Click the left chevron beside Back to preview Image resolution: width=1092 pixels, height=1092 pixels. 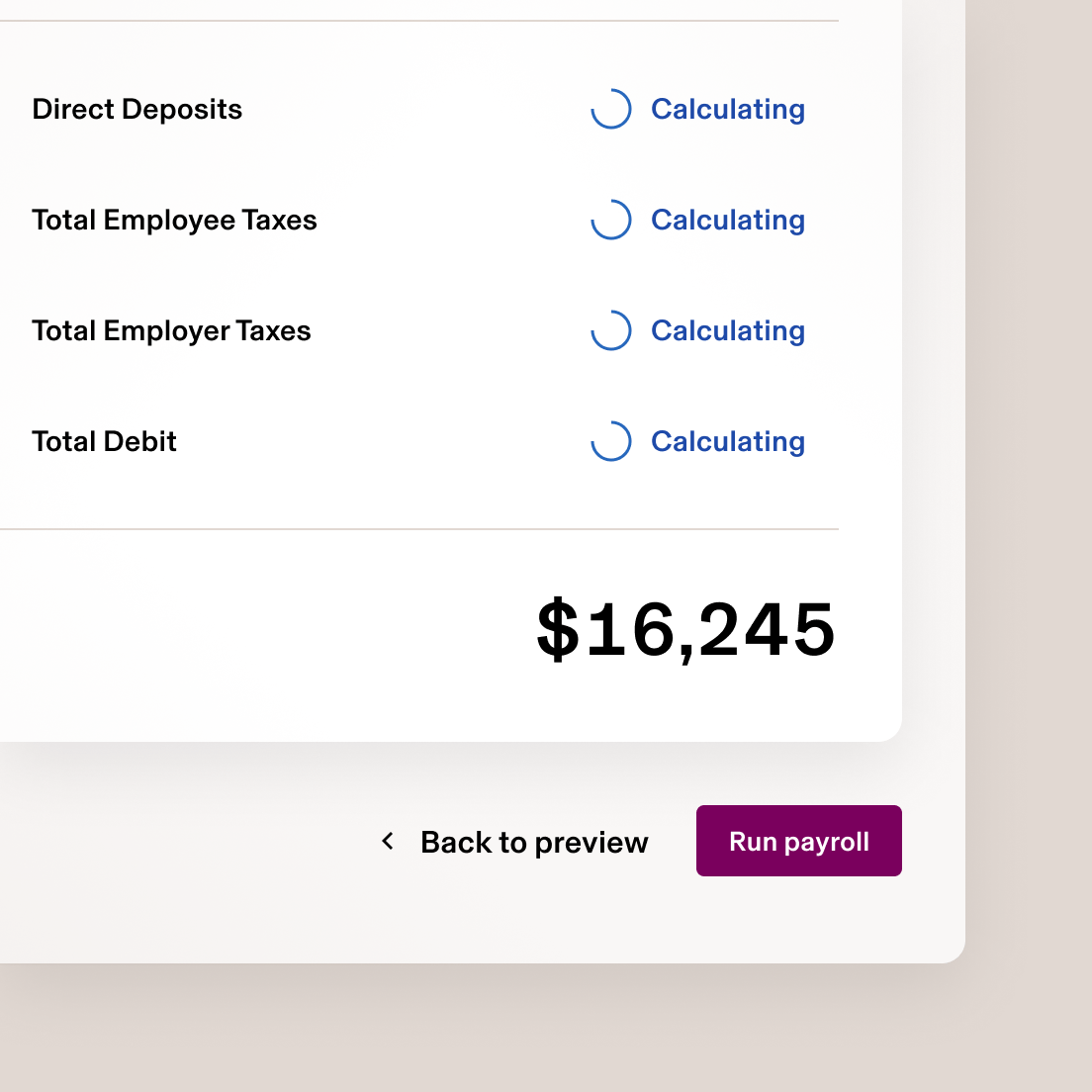pos(388,842)
